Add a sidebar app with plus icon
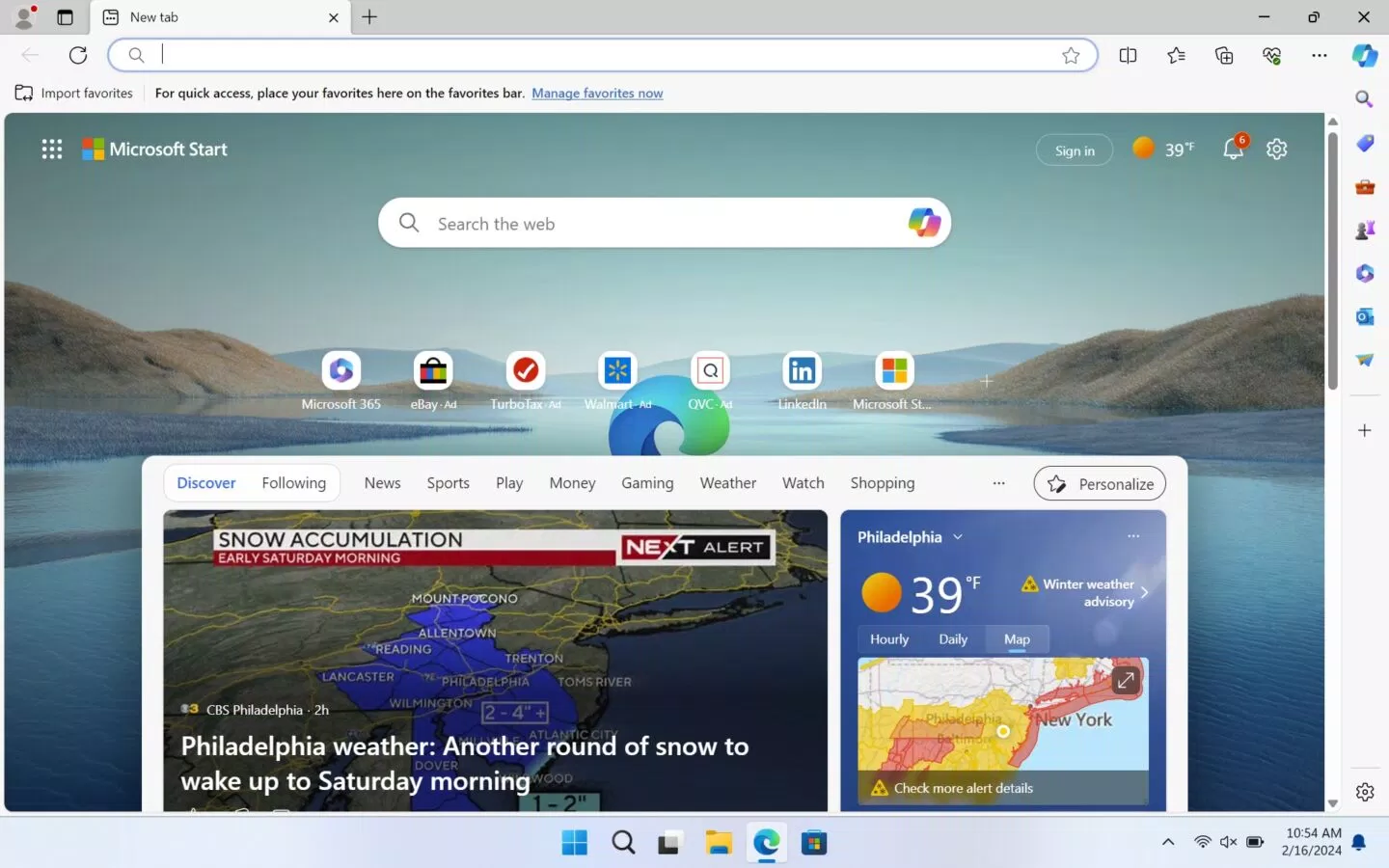This screenshot has width=1389, height=868. click(1364, 430)
